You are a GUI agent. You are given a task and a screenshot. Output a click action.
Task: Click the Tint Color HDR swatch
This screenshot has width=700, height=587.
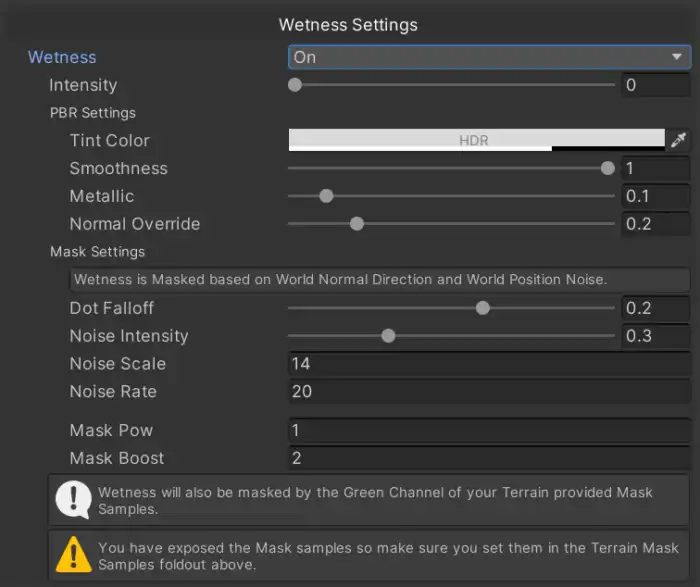pos(476,140)
